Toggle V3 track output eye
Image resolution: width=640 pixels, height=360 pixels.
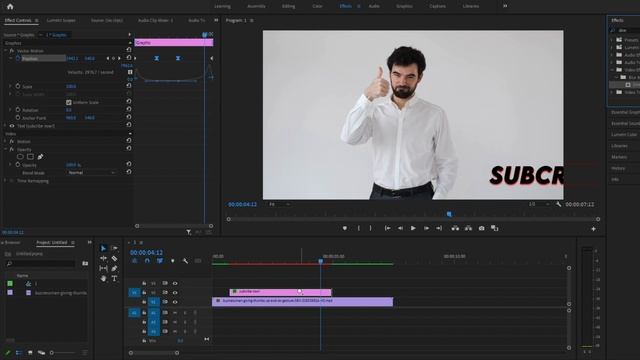point(175,283)
